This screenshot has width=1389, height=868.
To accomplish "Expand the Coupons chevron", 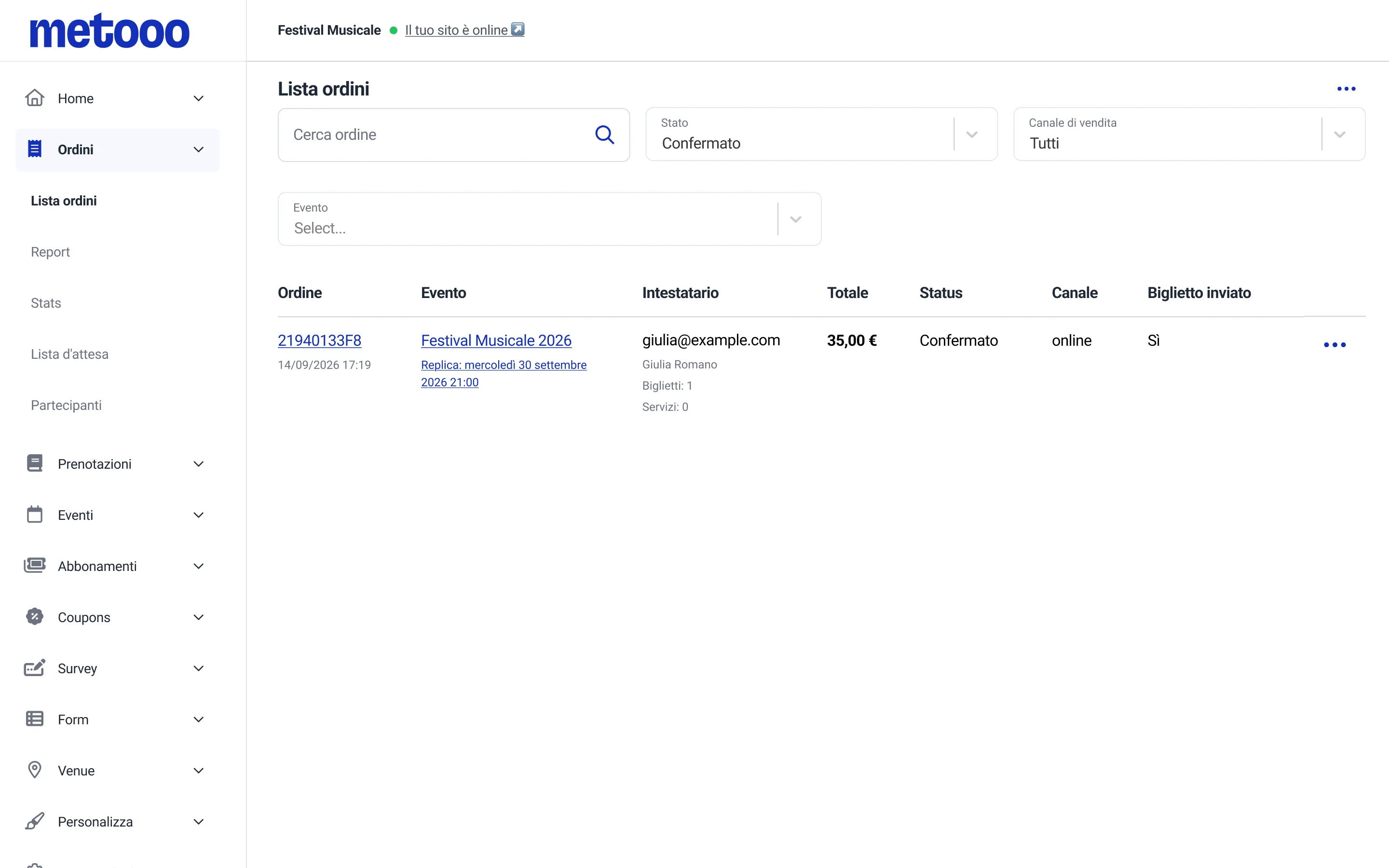I will (x=199, y=617).
